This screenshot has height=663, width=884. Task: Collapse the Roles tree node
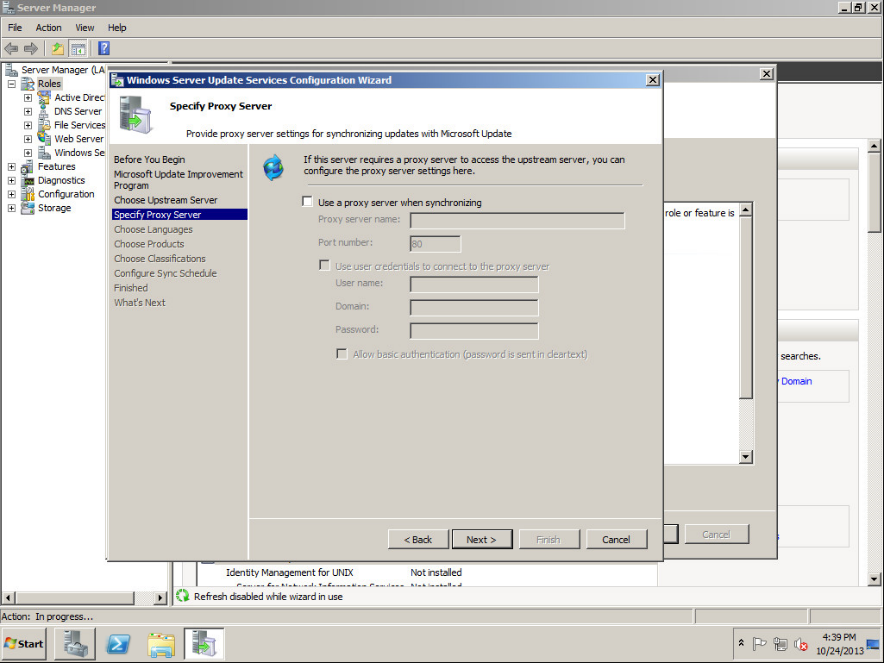(x=11, y=84)
